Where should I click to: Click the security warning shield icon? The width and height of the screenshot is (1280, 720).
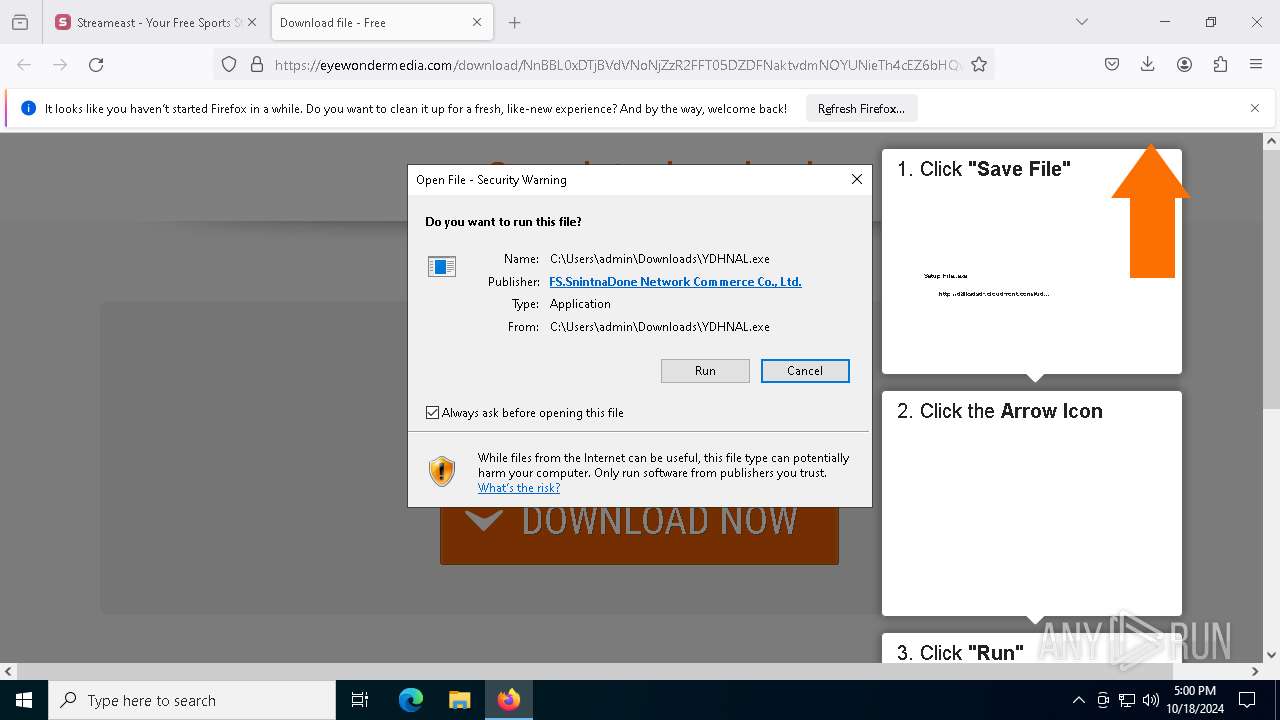441,471
